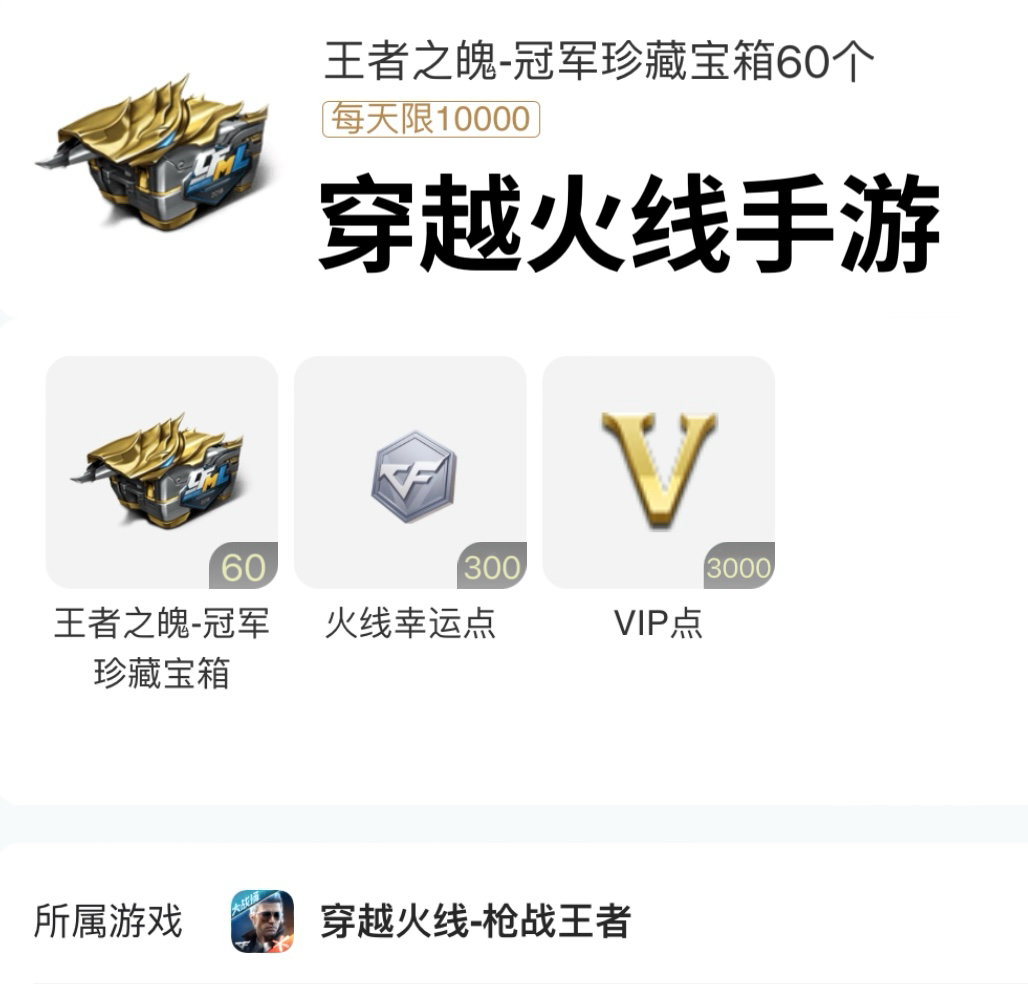Select the 王者之魄 chest reward tile
The image size is (1028, 984).
[162, 472]
